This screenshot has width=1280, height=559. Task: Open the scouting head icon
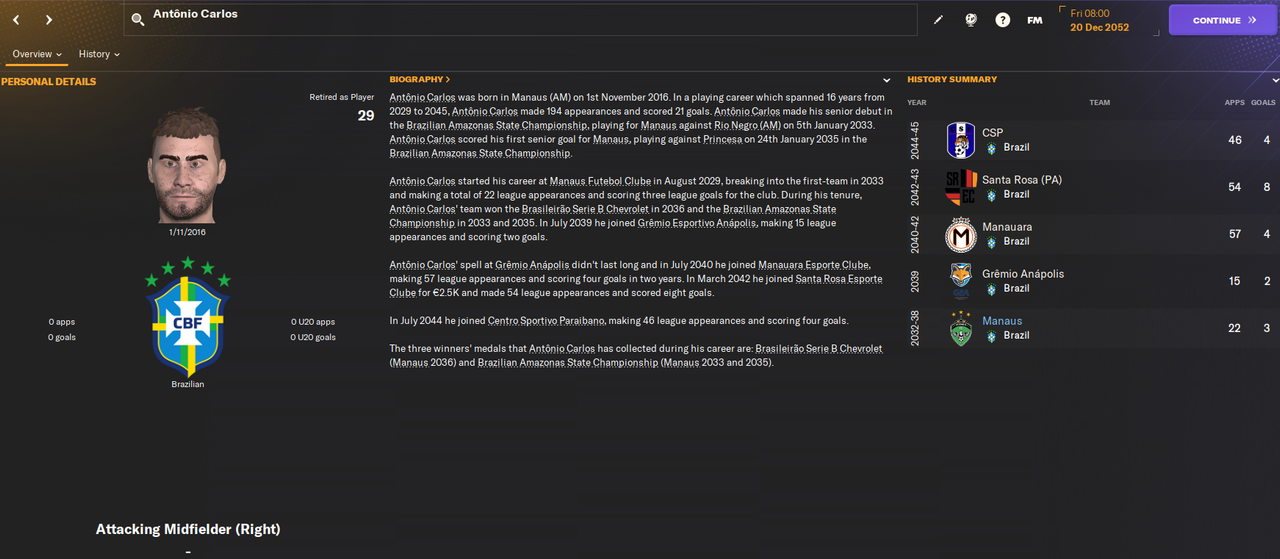click(970, 20)
